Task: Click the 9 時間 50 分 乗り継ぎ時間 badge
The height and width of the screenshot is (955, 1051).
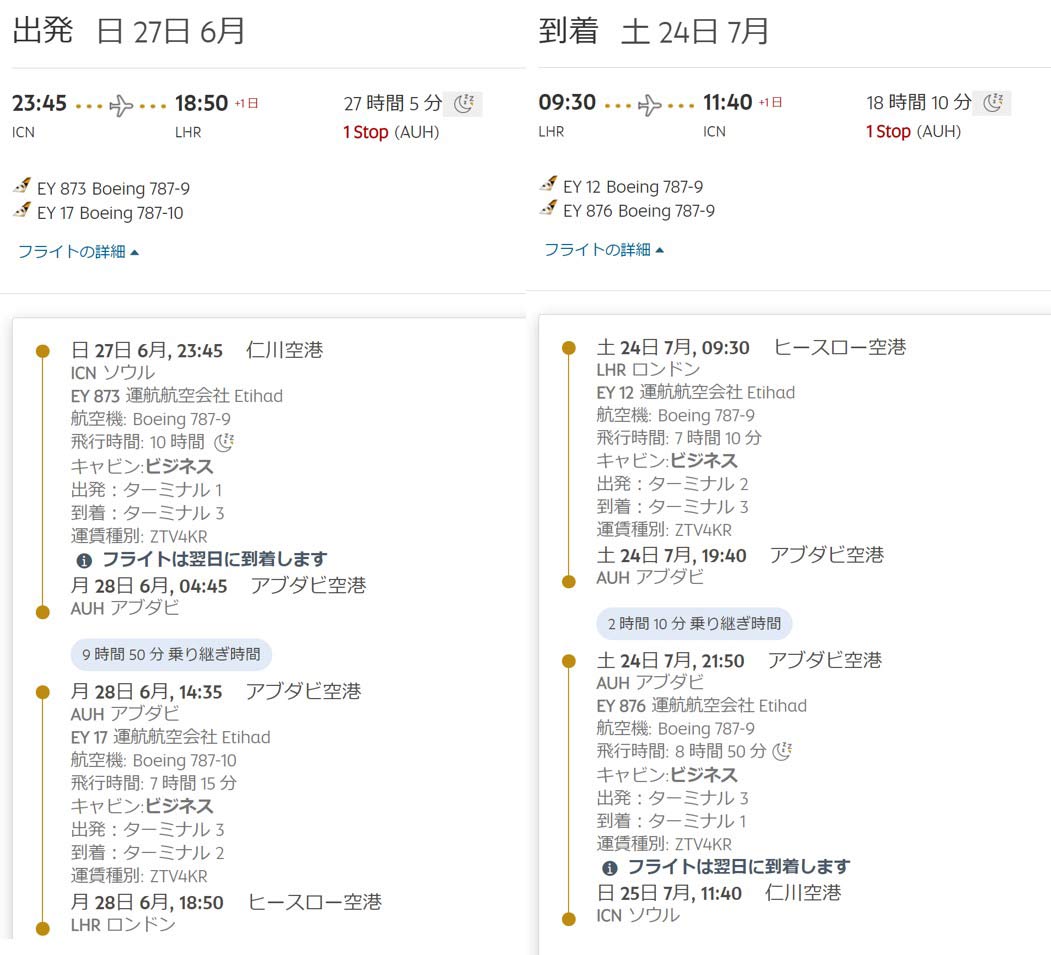Action: 171,655
